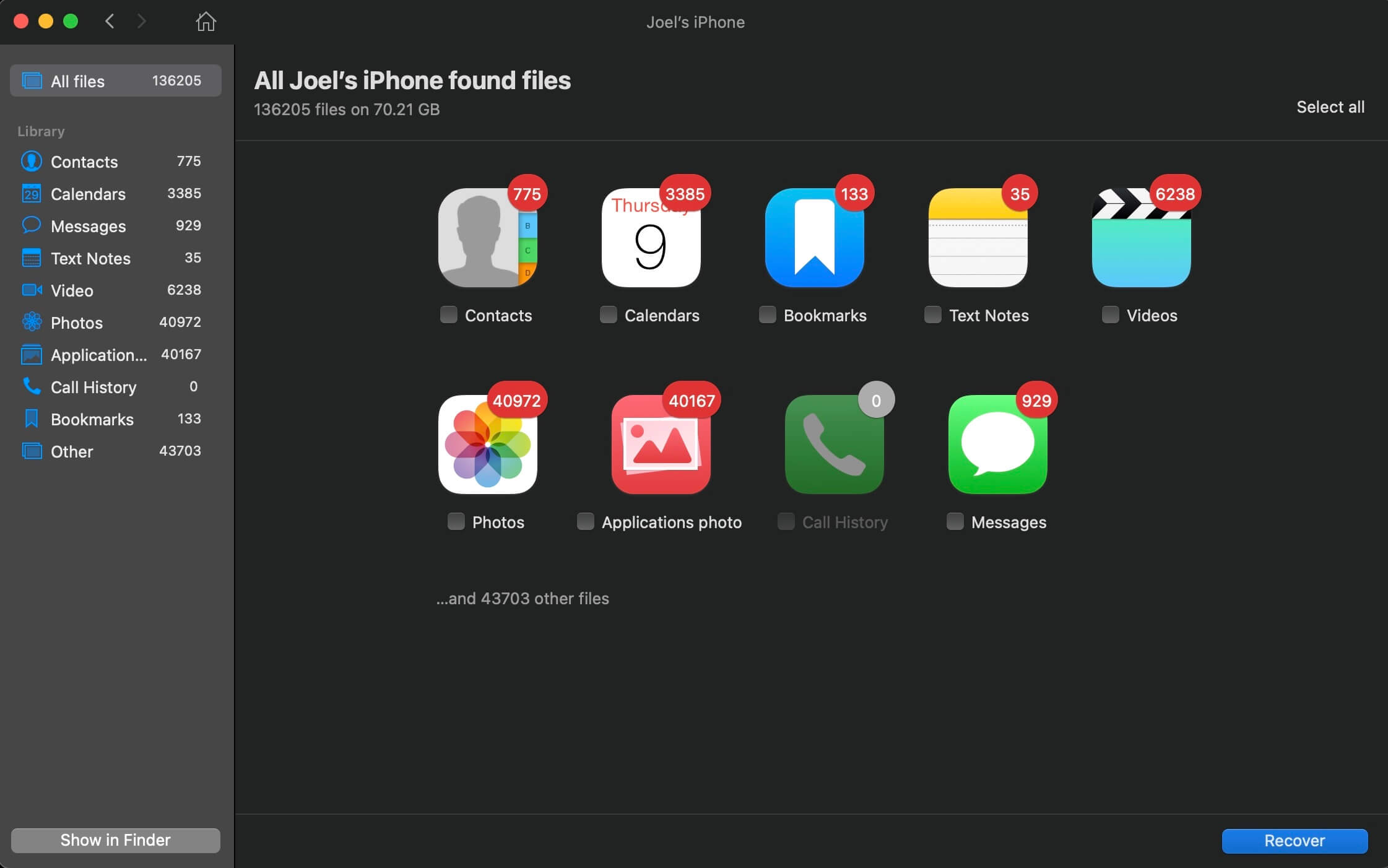Click the Video camera icon in the sidebar
This screenshot has width=1388, height=868.
click(32, 290)
